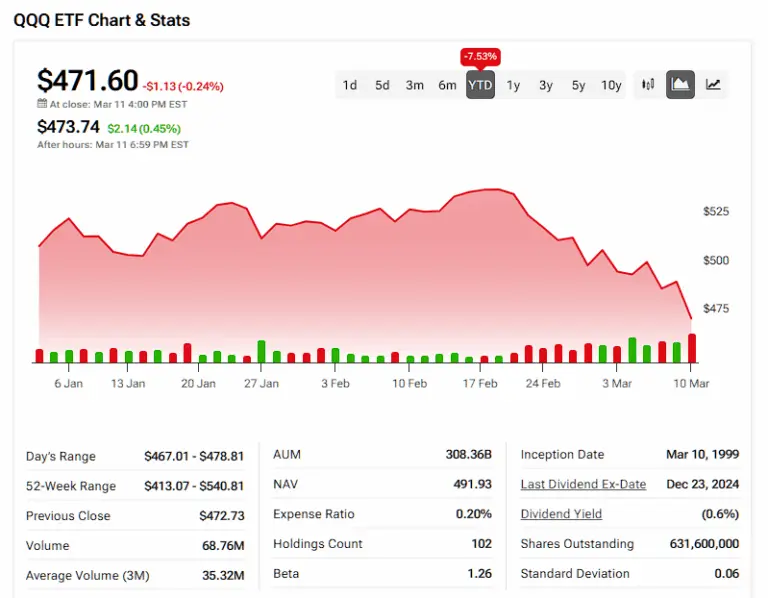Click the Day's Range value $467.01 - $478.81

point(194,456)
